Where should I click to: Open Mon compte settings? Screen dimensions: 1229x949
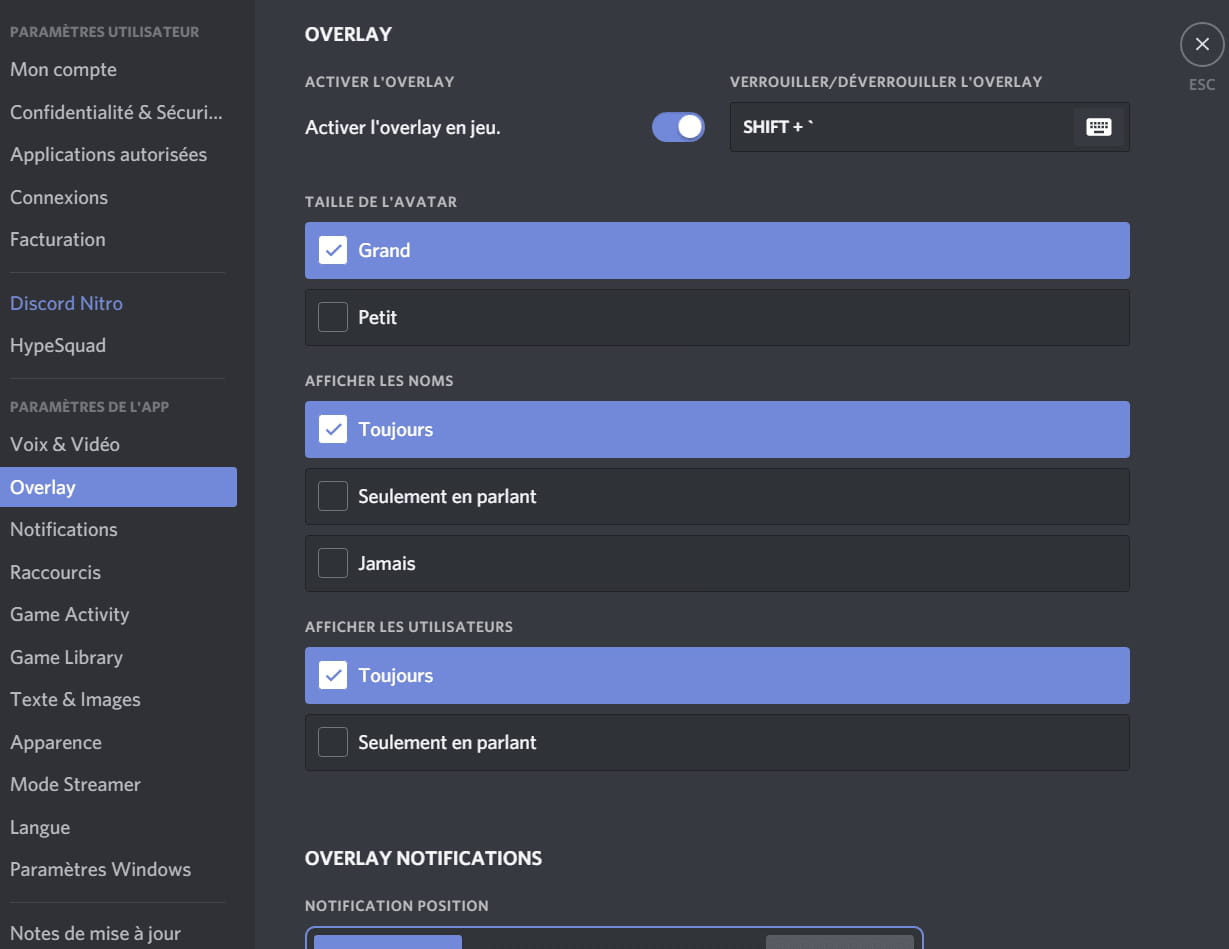[x=63, y=69]
